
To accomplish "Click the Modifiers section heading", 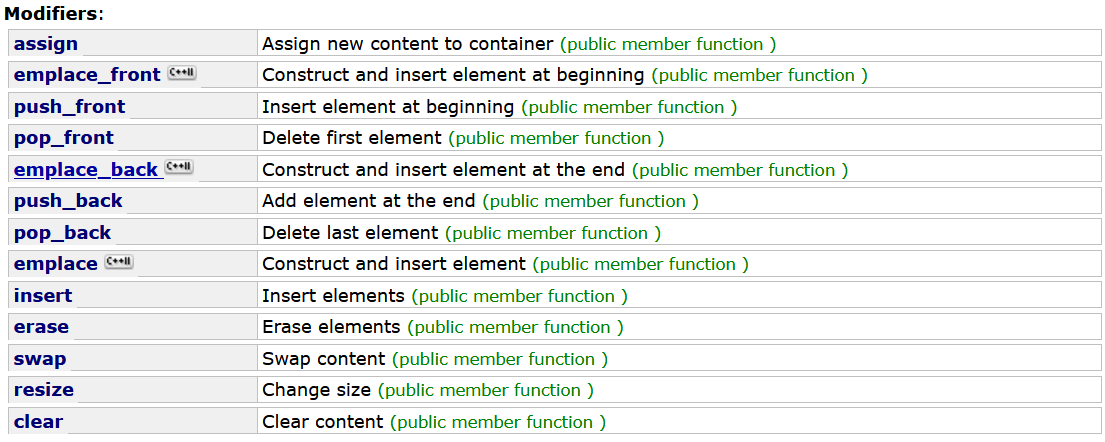I will pos(54,14).
